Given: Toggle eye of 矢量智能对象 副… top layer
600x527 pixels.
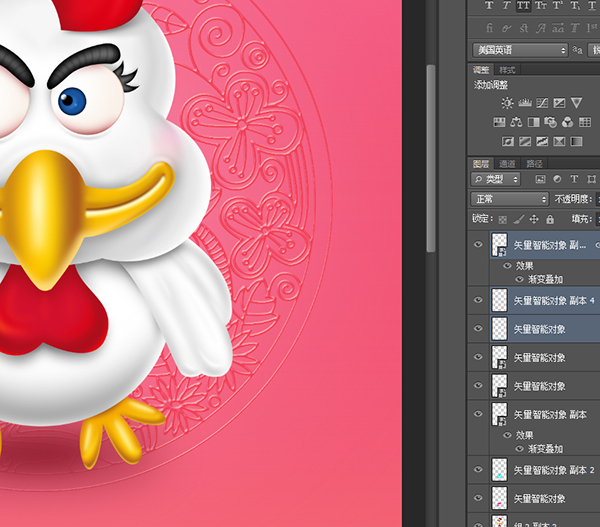Looking at the screenshot, I should pos(478,245).
